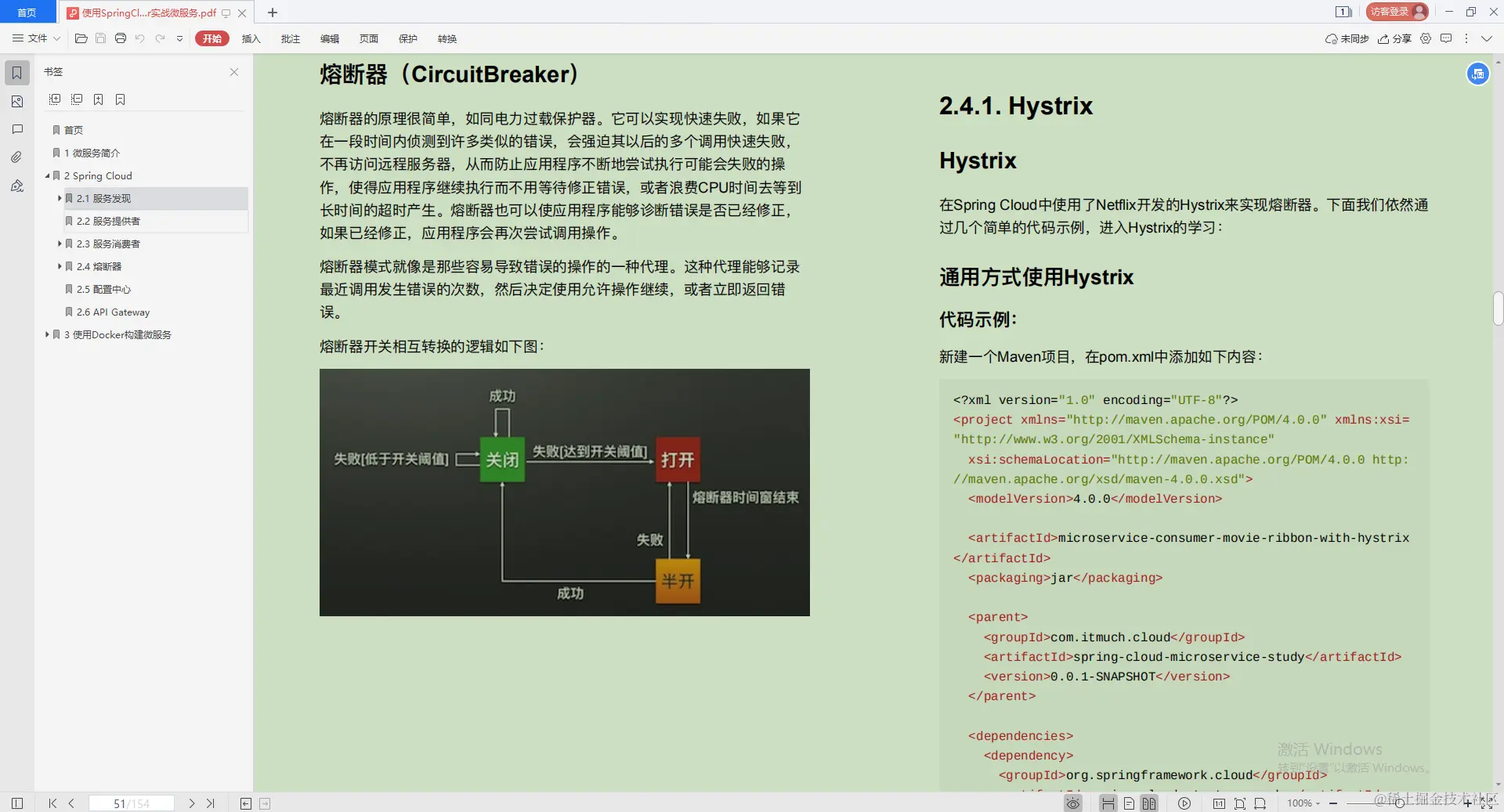Collapse the '2 Spring Cloud' bookmark tree
The height and width of the screenshot is (812, 1504).
47,175
